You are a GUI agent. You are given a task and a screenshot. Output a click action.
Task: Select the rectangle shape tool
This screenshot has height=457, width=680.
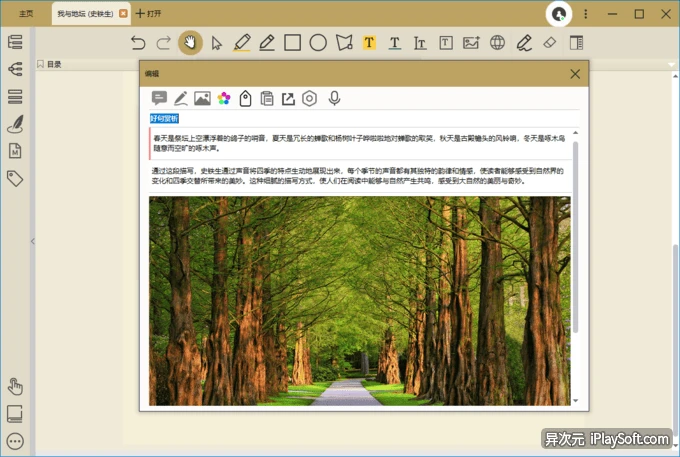click(x=292, y=43)
